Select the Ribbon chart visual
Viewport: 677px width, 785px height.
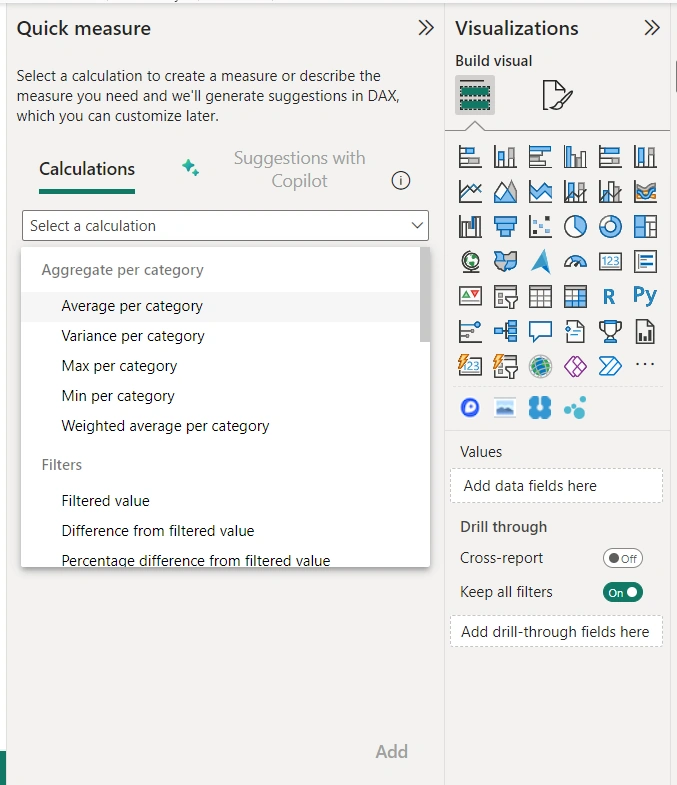tap(645, 192)
